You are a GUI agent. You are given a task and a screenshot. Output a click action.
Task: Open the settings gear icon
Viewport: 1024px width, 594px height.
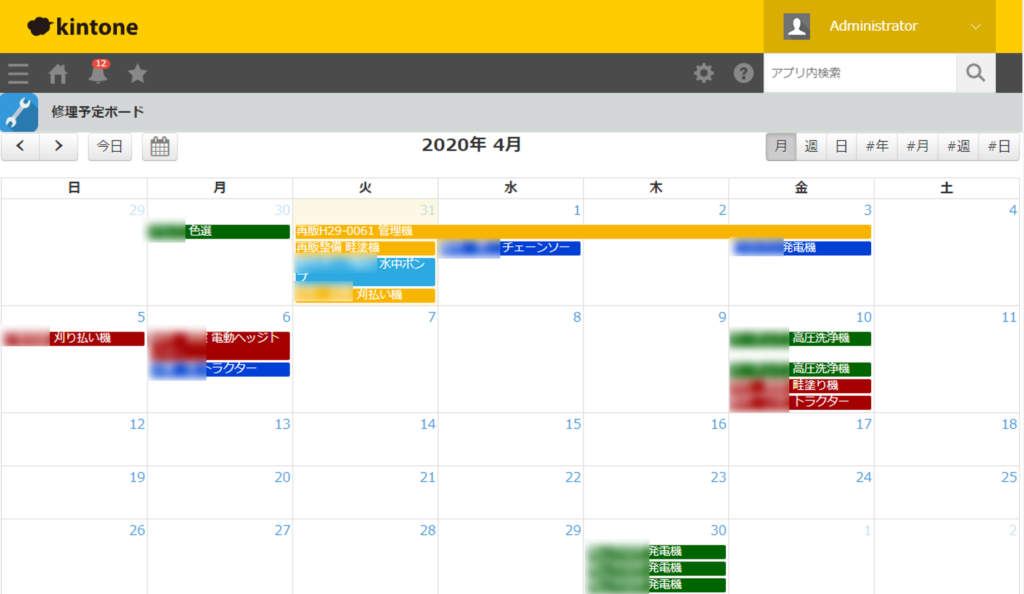point(703,73)
